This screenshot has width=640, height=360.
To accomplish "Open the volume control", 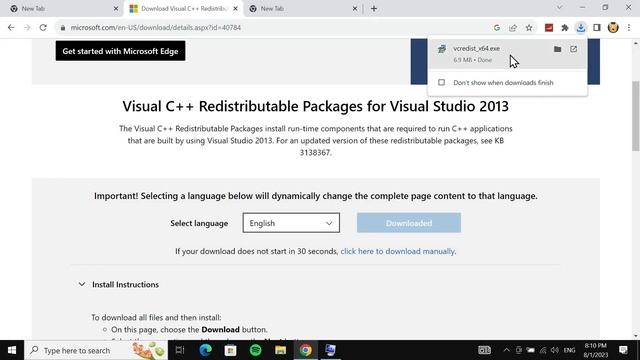I will 554,350.
